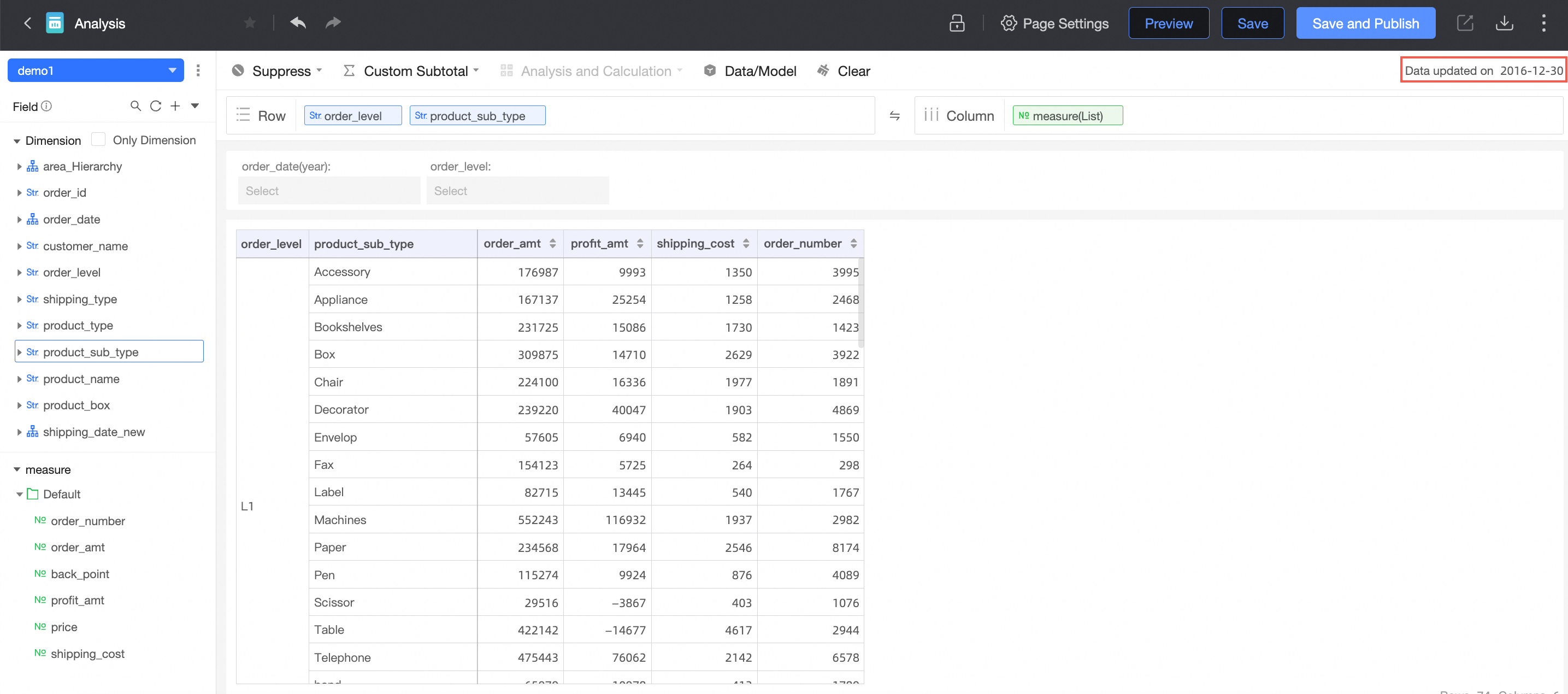Swap row and column with exchange icon
The width and height of the screenshot is (1568, 694).
pyautogui.click(x=894, y=116)
